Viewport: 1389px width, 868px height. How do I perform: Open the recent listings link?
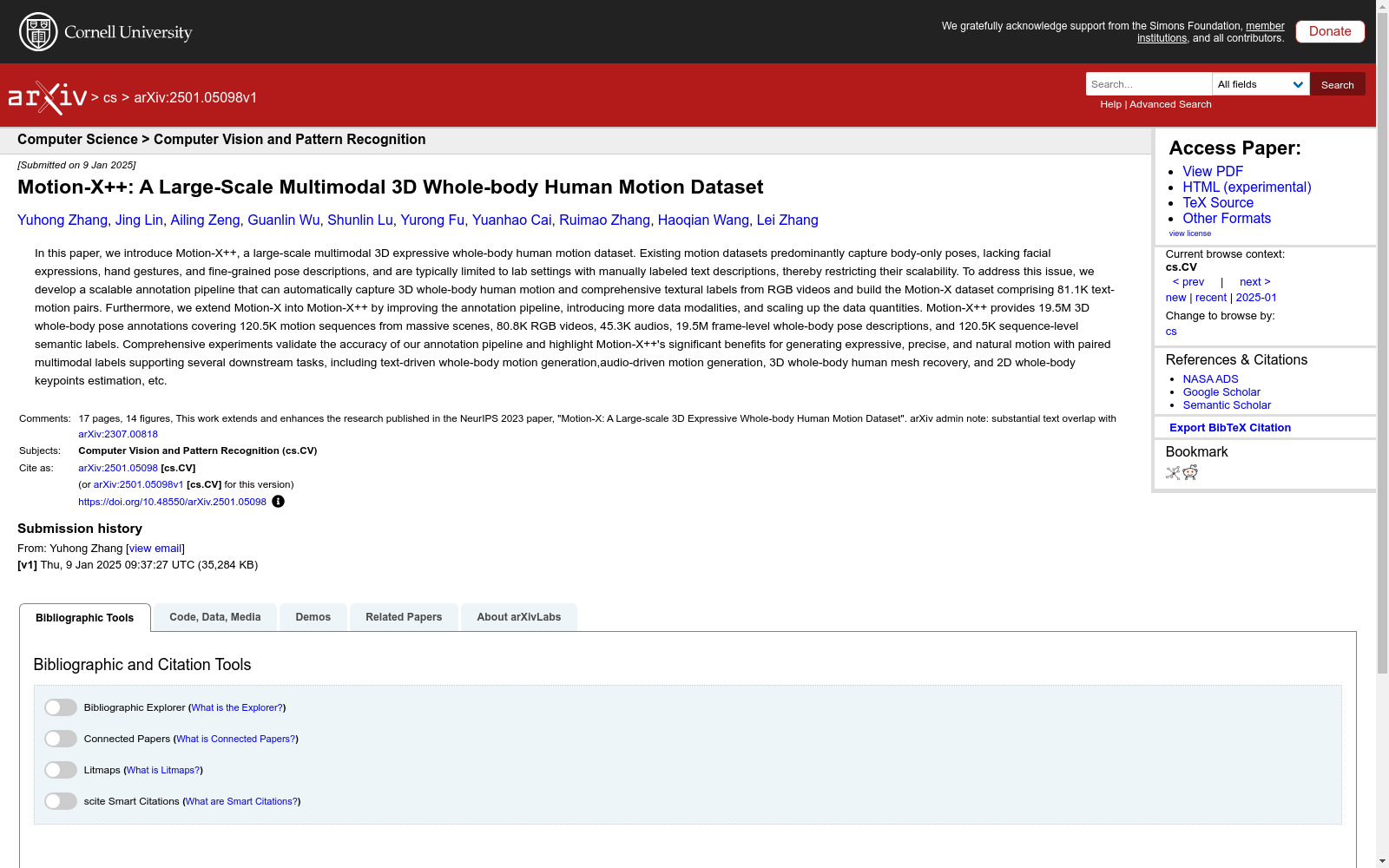pyautogui.click(x=1211, y=298)
